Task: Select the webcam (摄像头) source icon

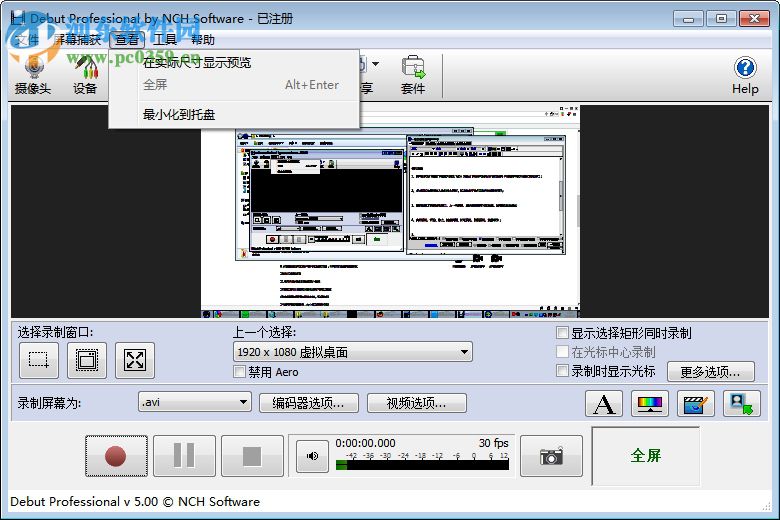Action: (x=33, y=75)
